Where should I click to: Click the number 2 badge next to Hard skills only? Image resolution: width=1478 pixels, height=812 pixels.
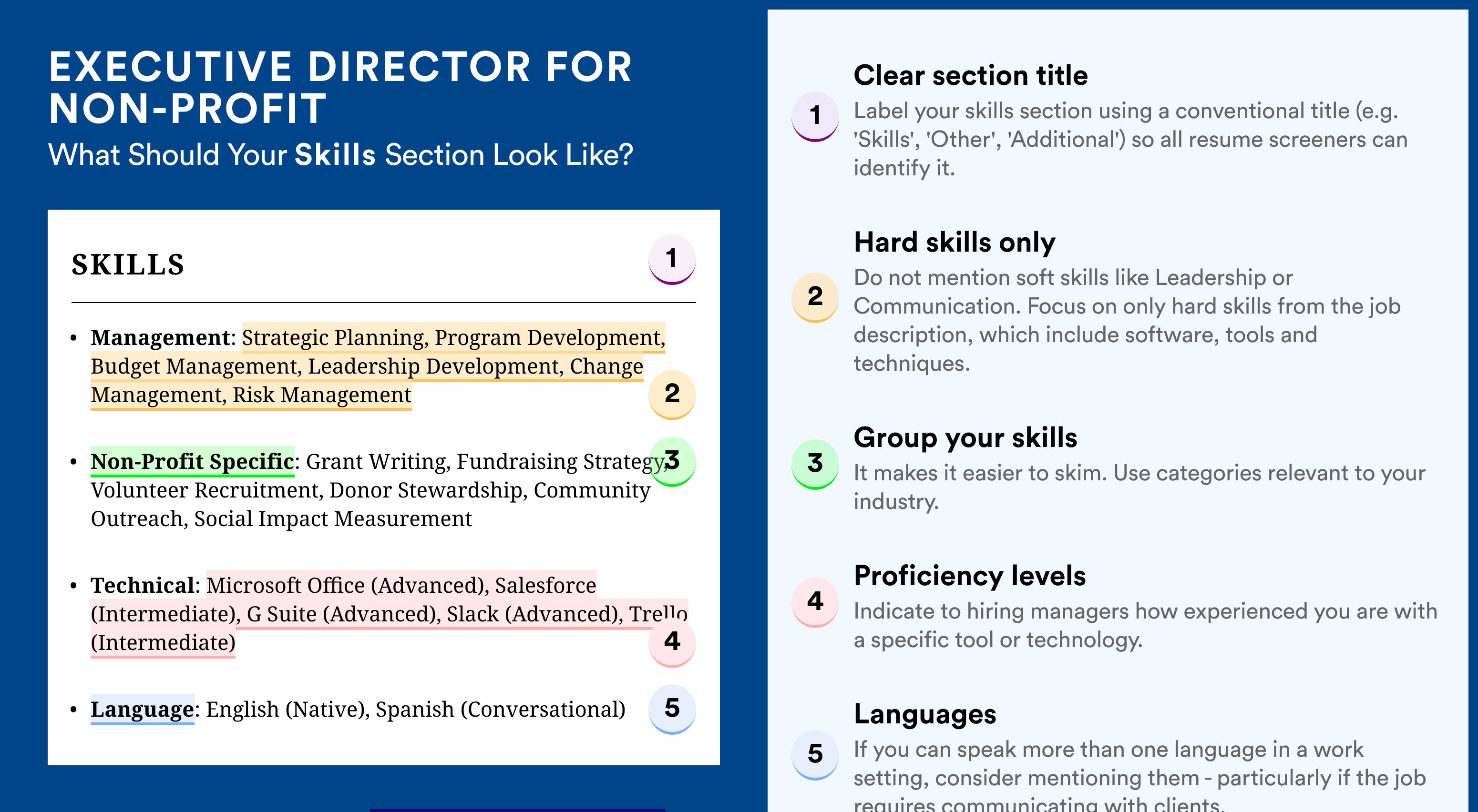[x=815, y=298]
